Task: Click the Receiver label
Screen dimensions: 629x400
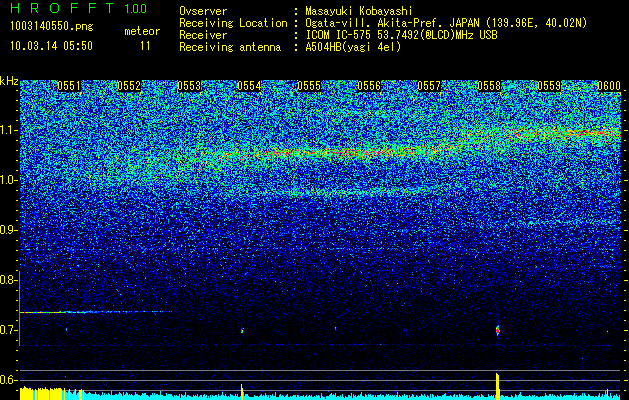Action: click(x=203, y=35)
